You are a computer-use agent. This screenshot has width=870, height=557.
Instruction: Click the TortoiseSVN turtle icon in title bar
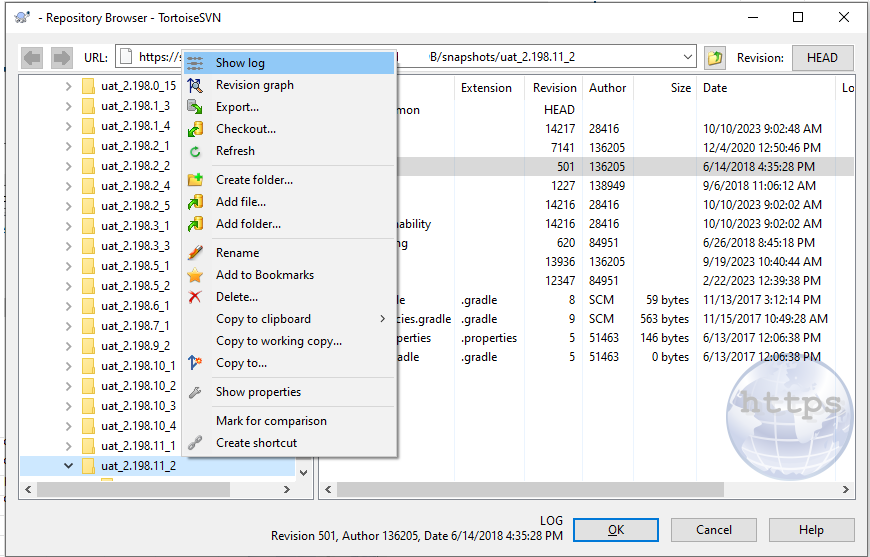(23, 17)
